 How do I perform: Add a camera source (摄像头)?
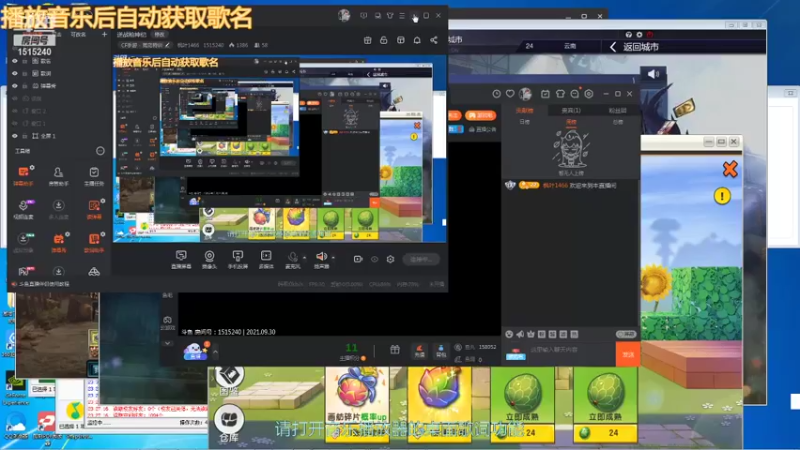[209, 259]
